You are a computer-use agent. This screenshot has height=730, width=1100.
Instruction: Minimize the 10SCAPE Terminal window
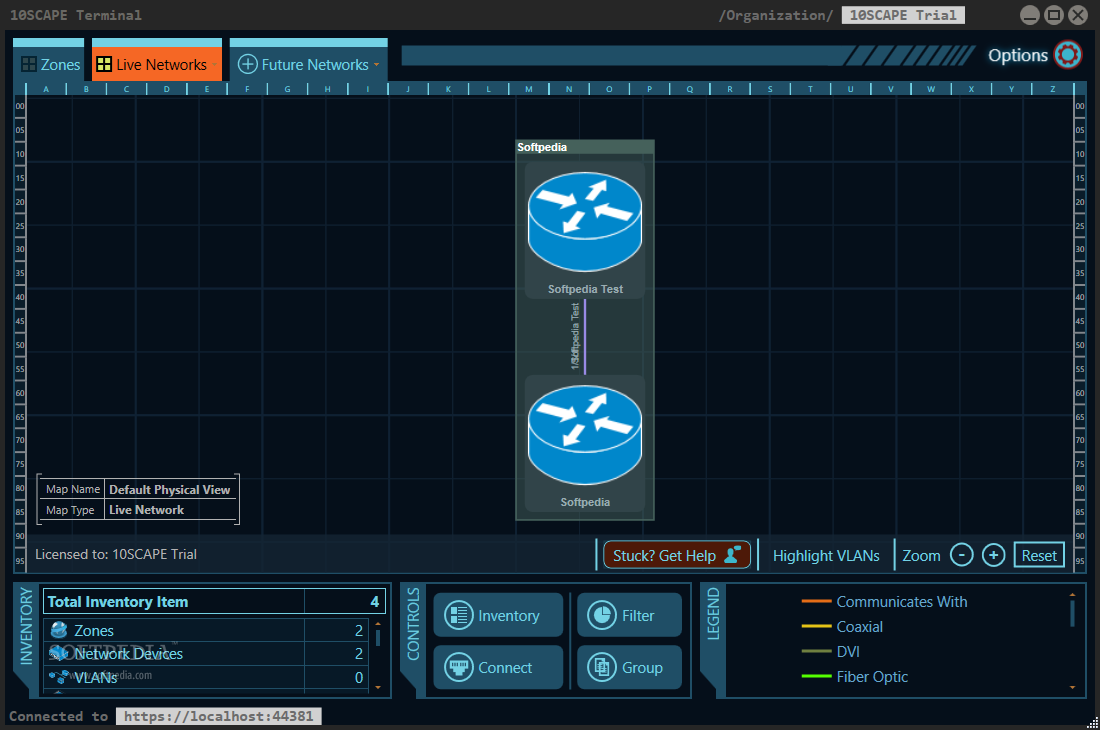coord(1029,15)
